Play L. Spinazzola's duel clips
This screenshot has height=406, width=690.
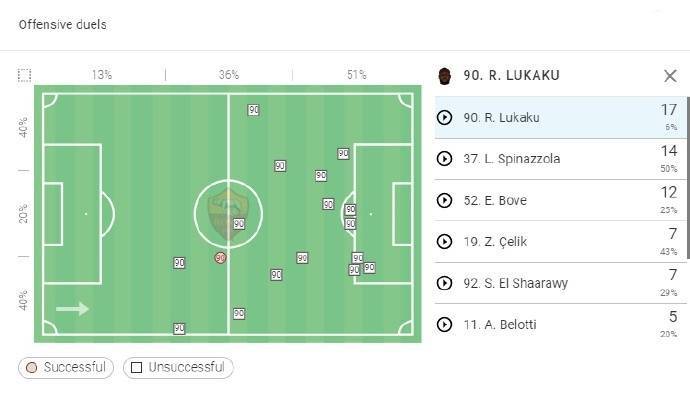click(445, 159)
